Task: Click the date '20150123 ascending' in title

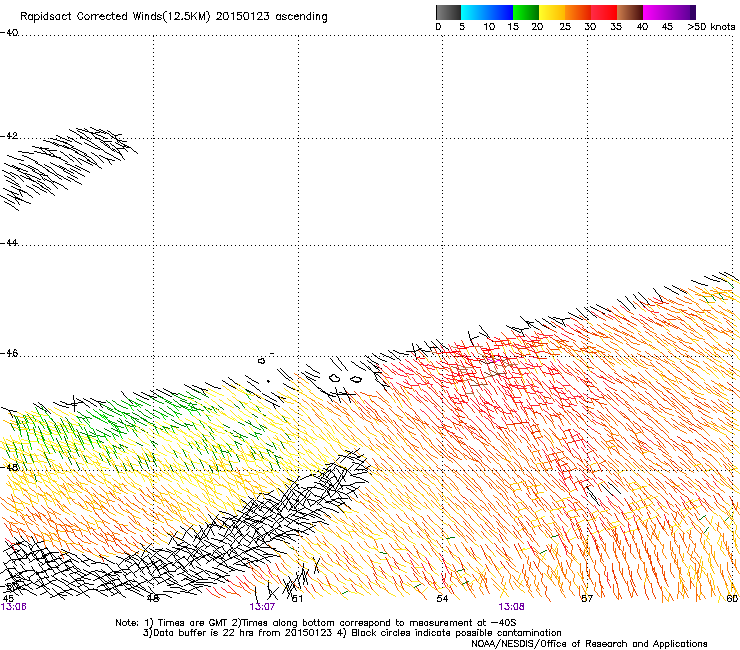Action: (x=271, y=17)
